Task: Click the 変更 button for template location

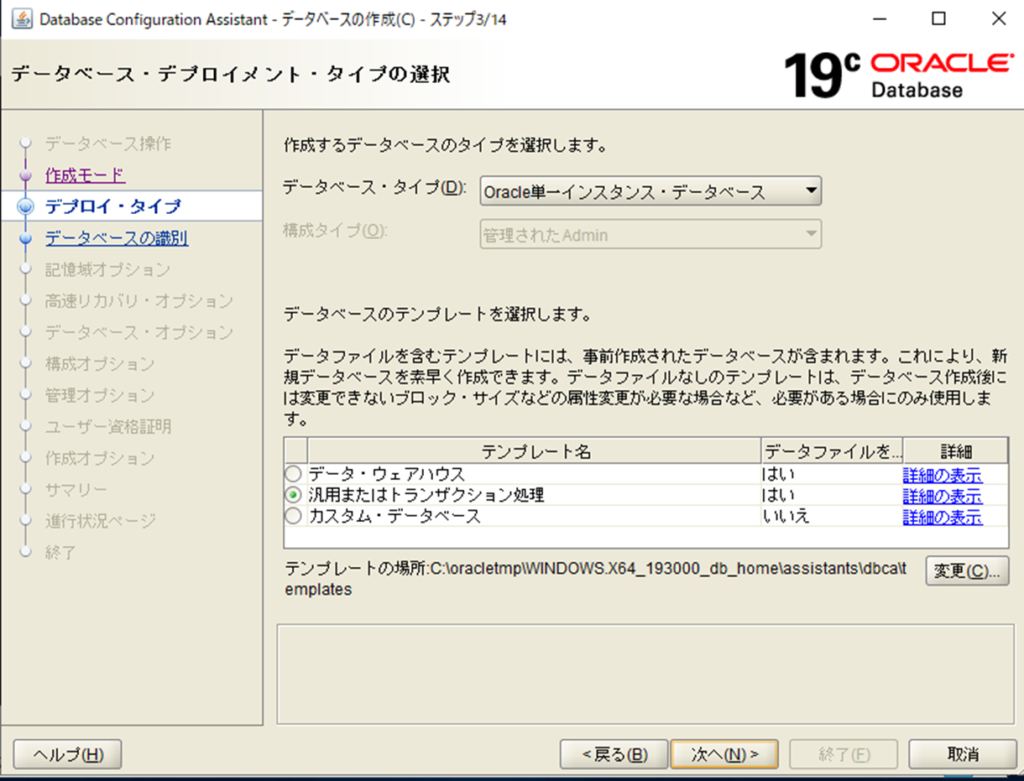Action: [x=966, y=571]
